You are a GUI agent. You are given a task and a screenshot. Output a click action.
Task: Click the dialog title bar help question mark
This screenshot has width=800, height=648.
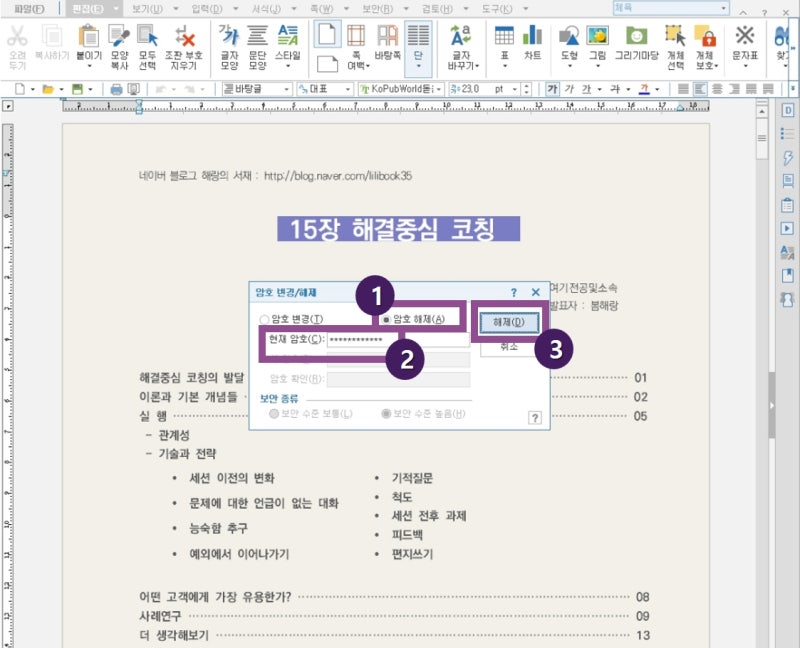coord(514,292)
